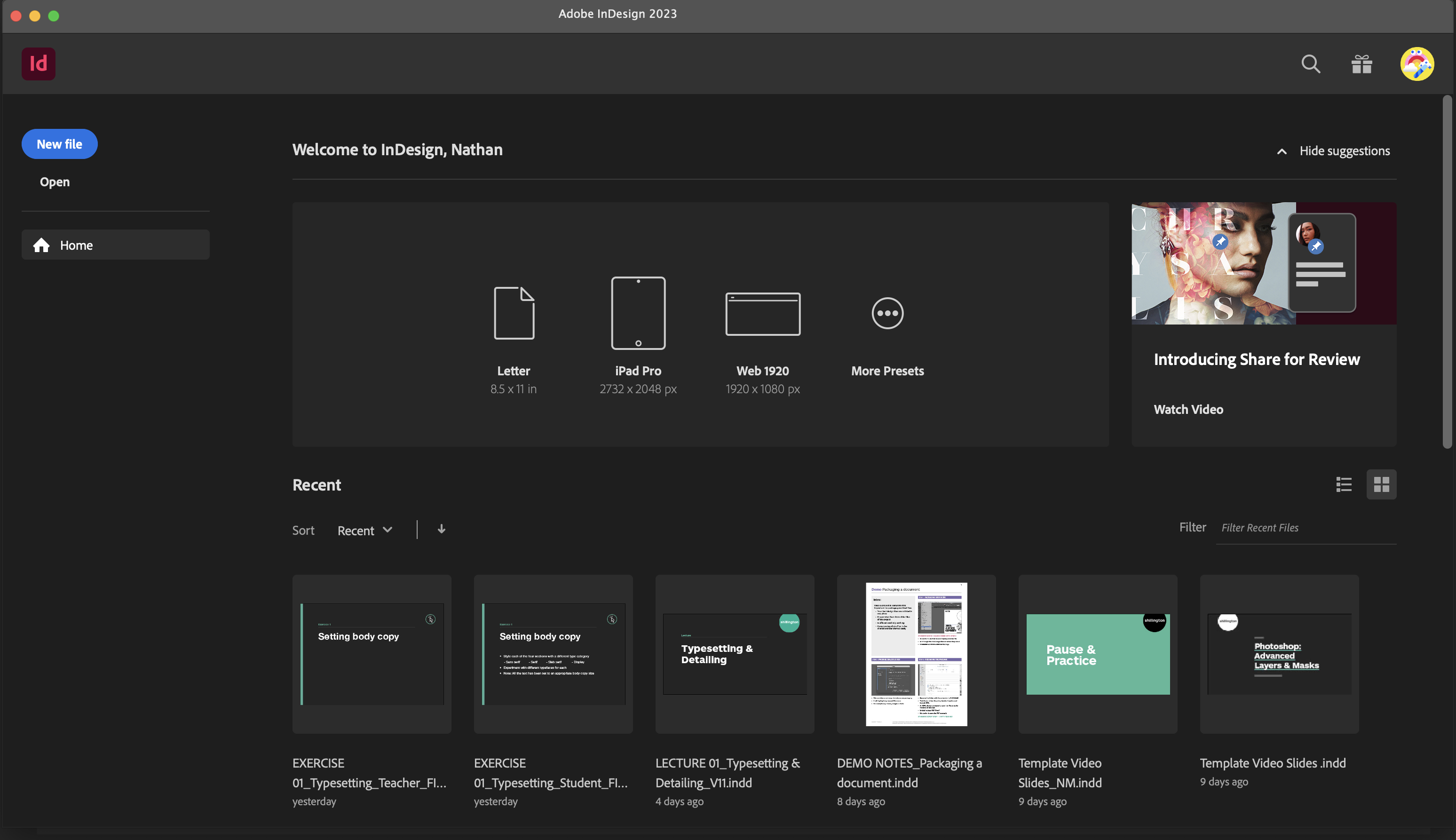Open the user profile avatar
1456x840 pixels.
coord(1417,63)
